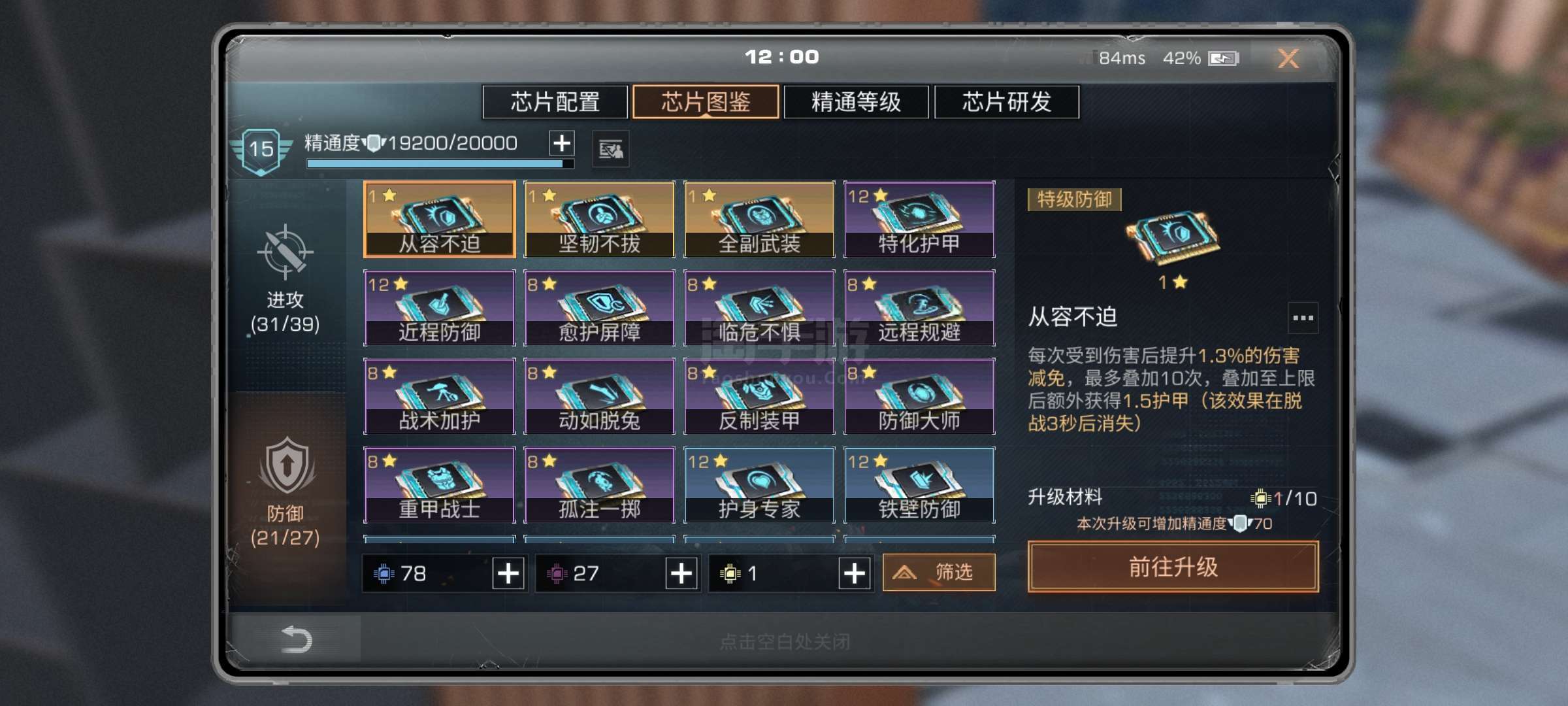The width and height of the screenshot is (1568, 706).
Task: Open the three-dot more options for 从容不迫
Action: (x=1303, y=318)
